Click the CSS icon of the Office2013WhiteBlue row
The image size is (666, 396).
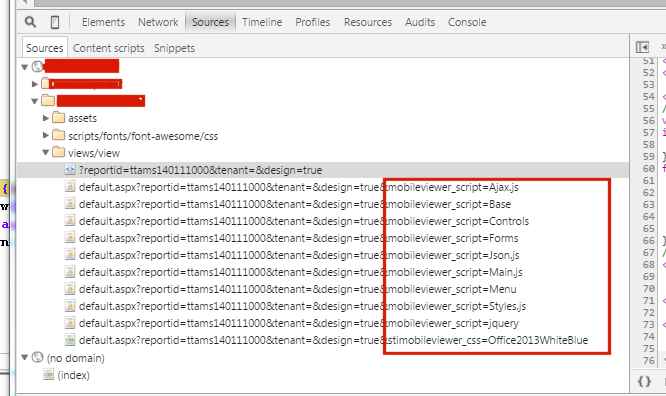70,339
